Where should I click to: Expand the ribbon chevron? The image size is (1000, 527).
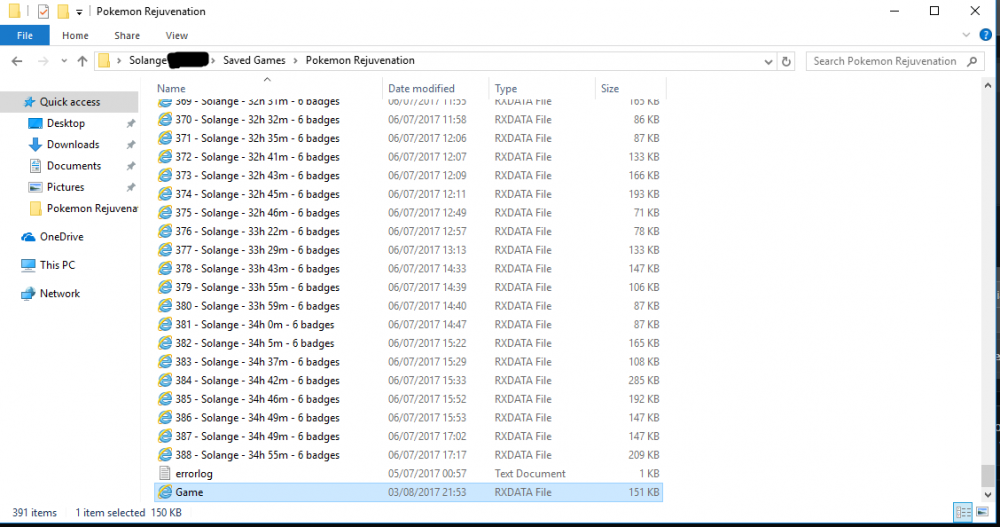[x=966, y=35]
